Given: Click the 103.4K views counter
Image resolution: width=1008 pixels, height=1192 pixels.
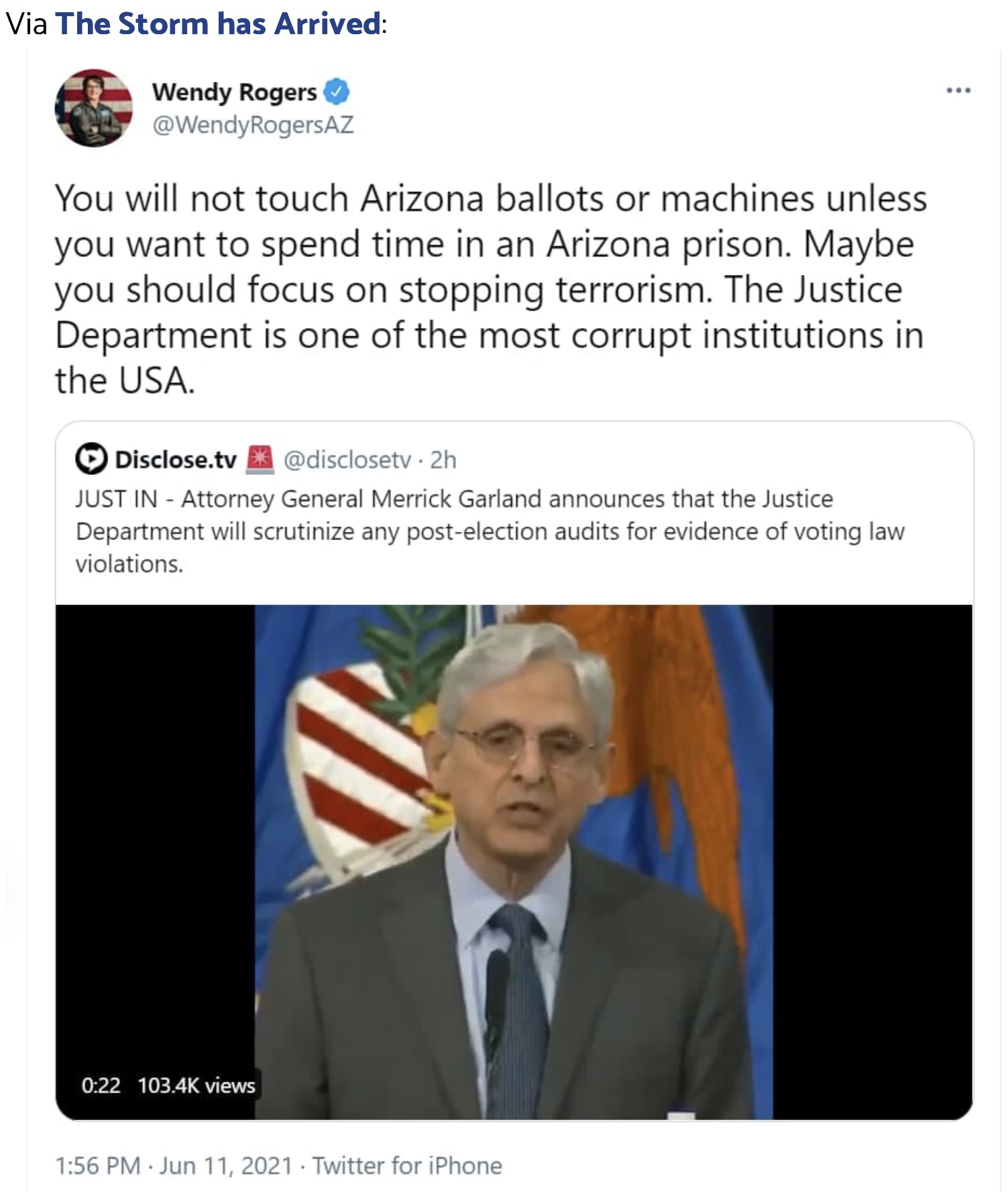Looking at the screenshot, I should click(x=197, y=1085).
